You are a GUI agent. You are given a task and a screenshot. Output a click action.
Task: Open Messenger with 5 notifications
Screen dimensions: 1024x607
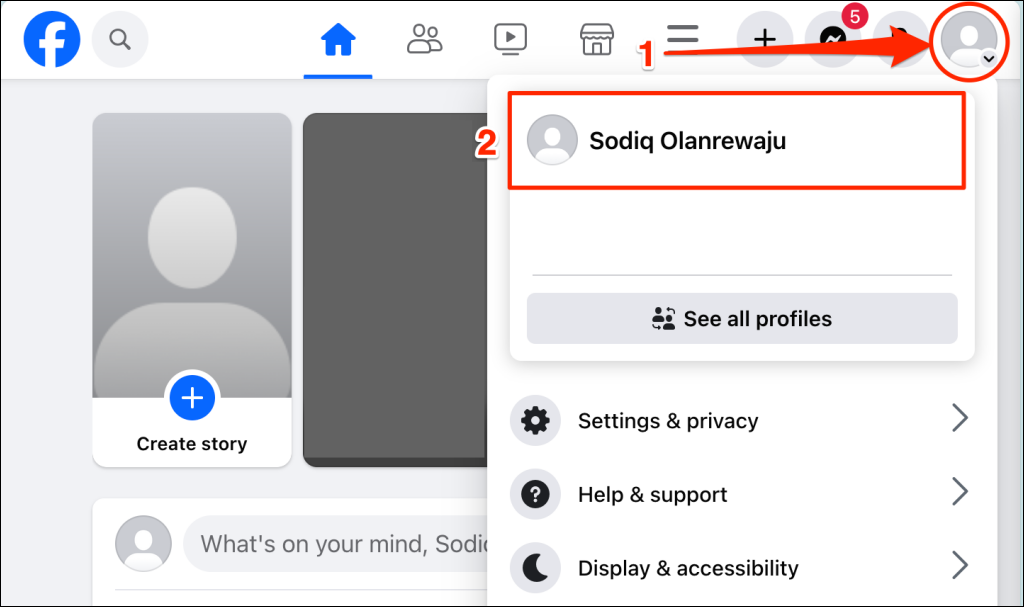pos(833,40)
